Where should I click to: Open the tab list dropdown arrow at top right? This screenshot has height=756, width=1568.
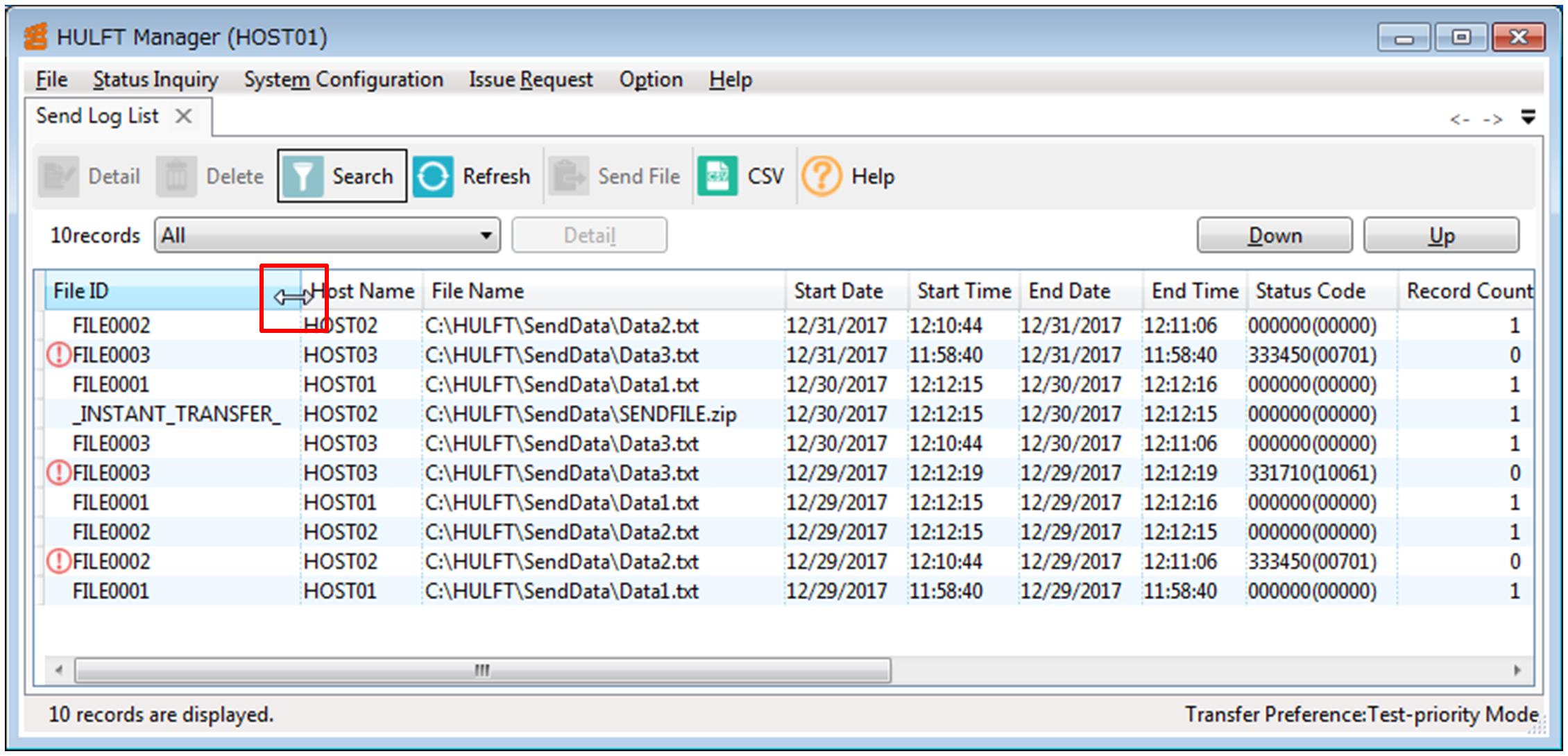(1528, 117)
